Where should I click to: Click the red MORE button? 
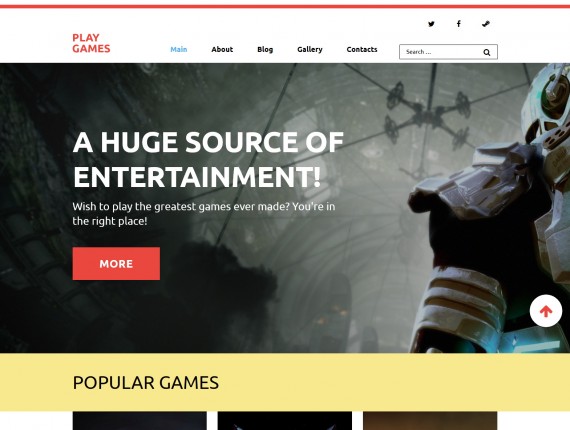click(x=116, y=264)
